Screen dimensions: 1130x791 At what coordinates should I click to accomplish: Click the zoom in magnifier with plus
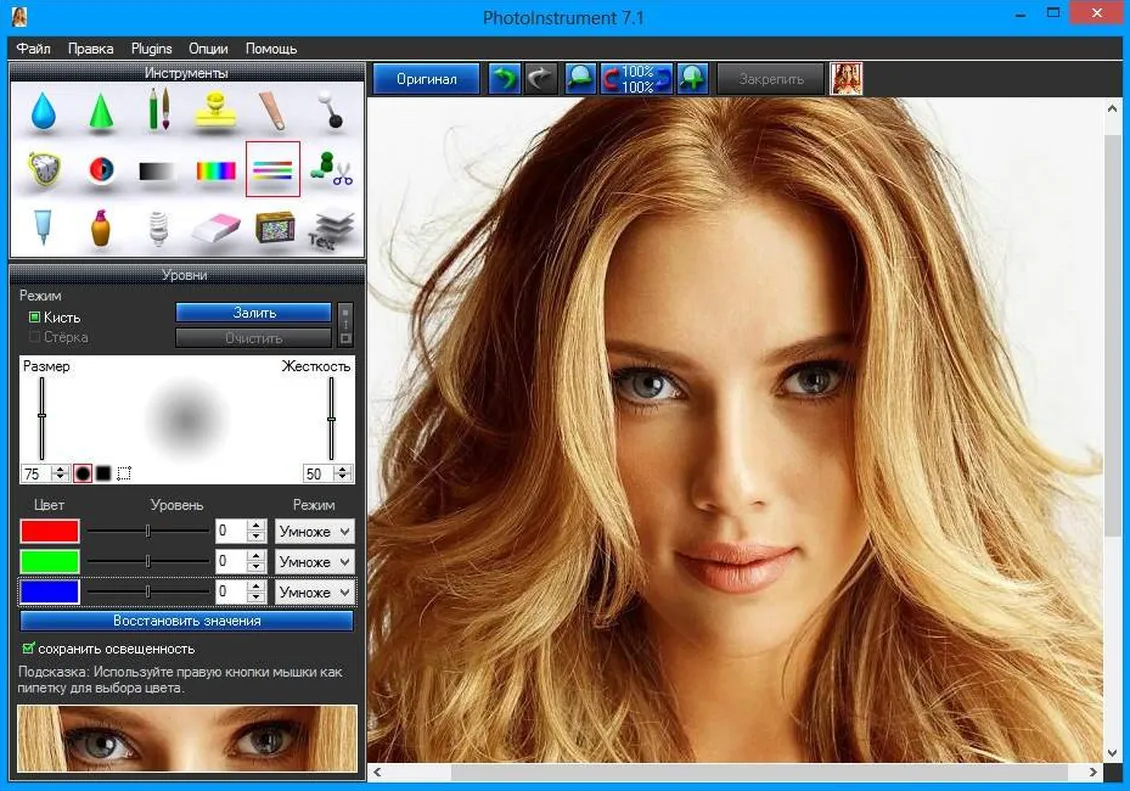coord(692,79)
